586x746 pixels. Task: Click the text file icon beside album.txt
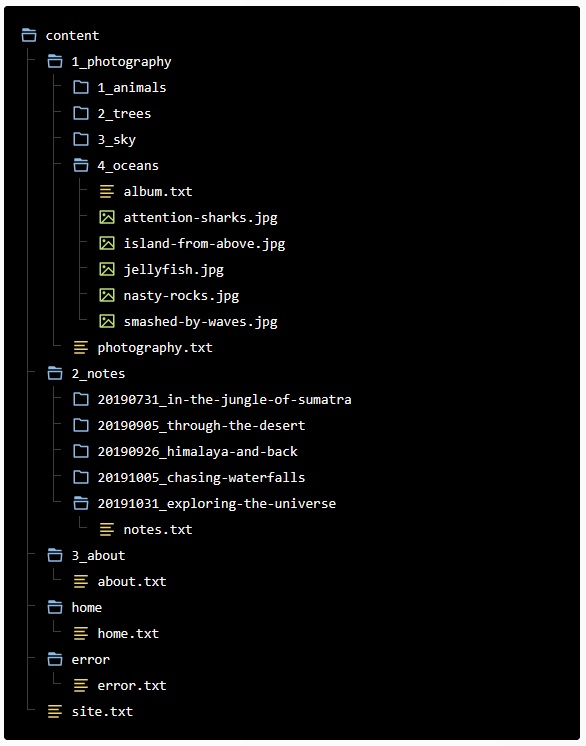(x=107, y=191)
